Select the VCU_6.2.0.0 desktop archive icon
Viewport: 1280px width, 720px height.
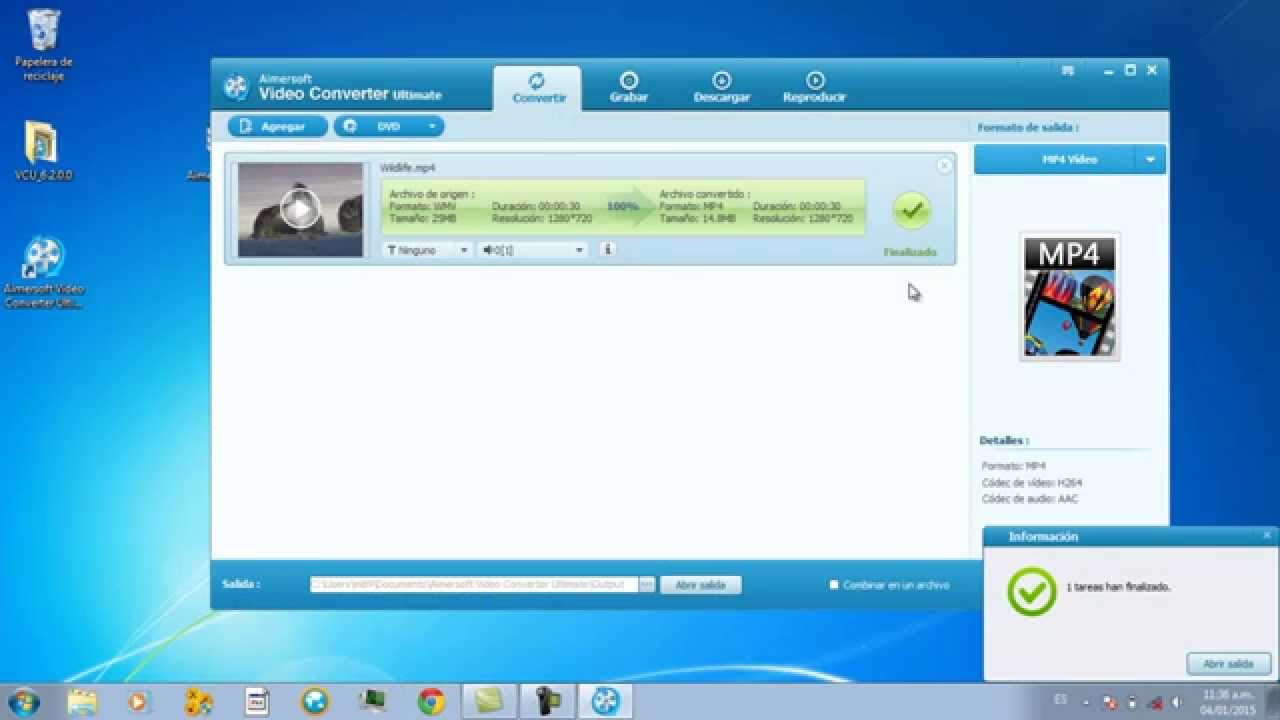pos(43,151)
